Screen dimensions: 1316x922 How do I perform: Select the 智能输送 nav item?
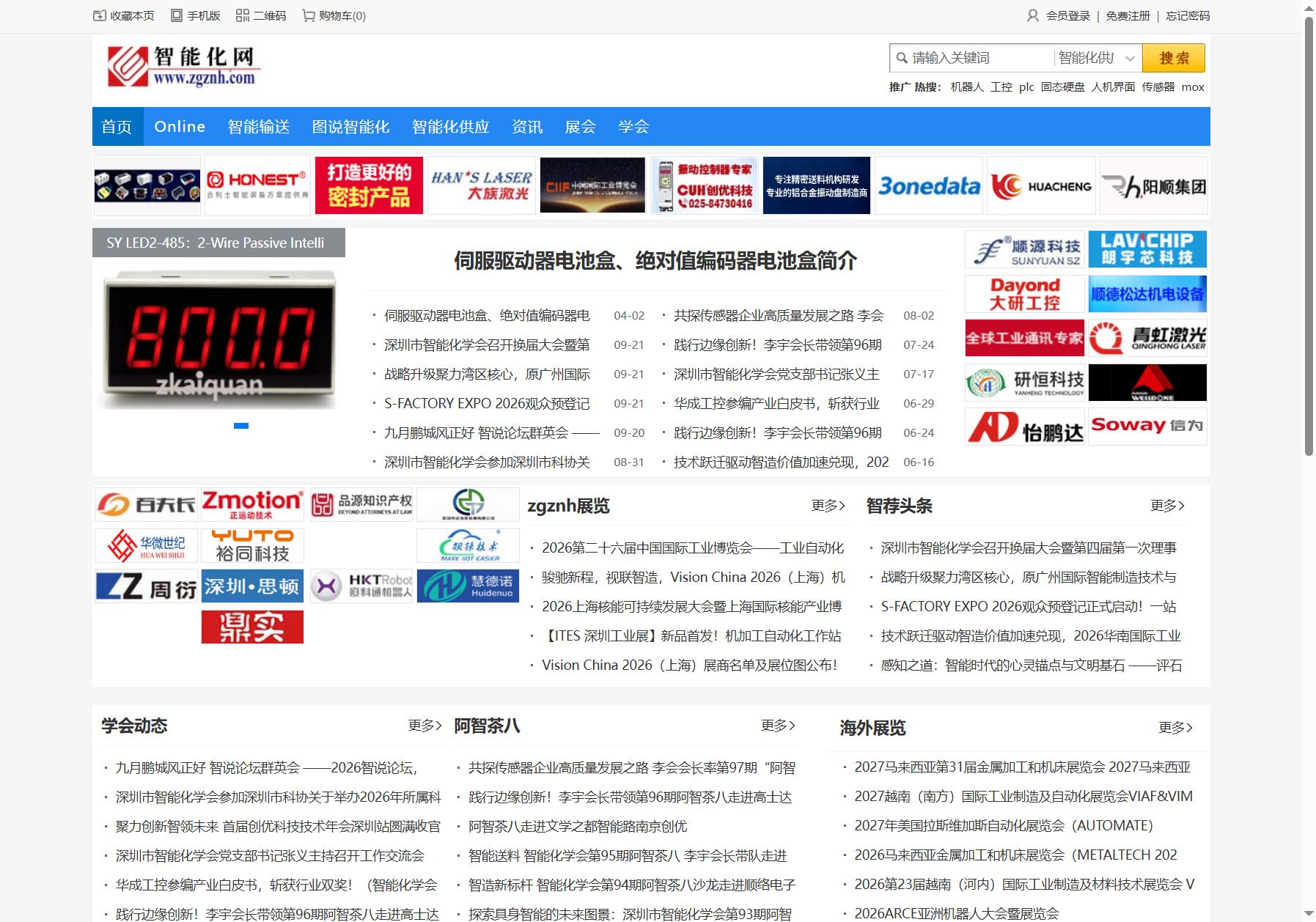coord(259,127)
